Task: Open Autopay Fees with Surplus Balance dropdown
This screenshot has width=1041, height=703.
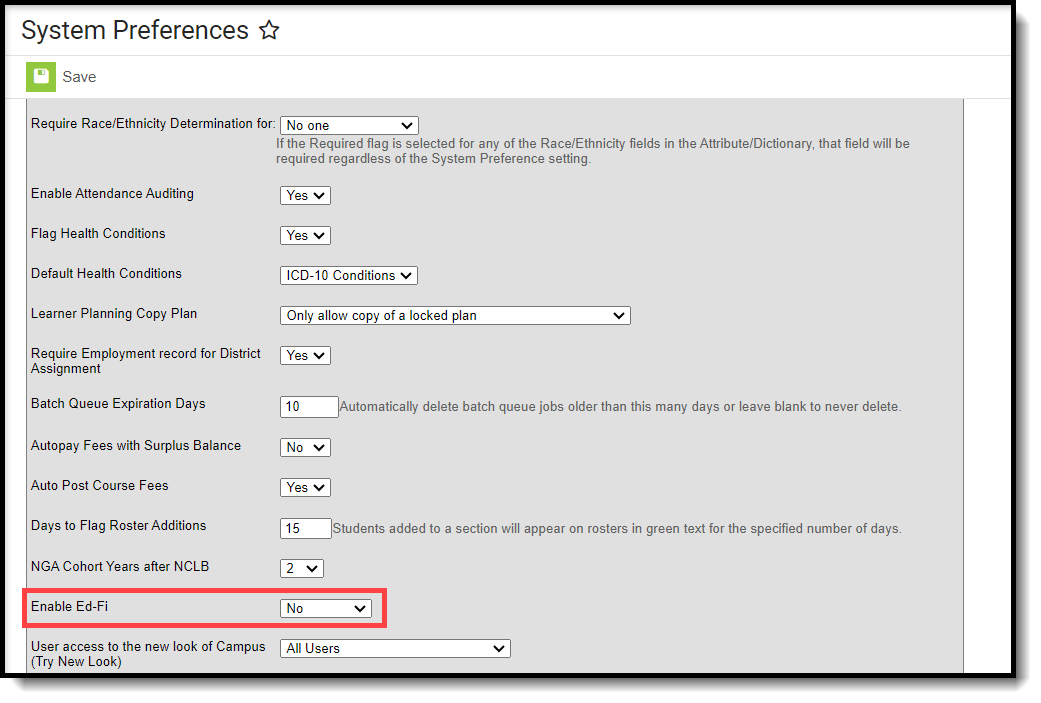Action: pos(305,447)
